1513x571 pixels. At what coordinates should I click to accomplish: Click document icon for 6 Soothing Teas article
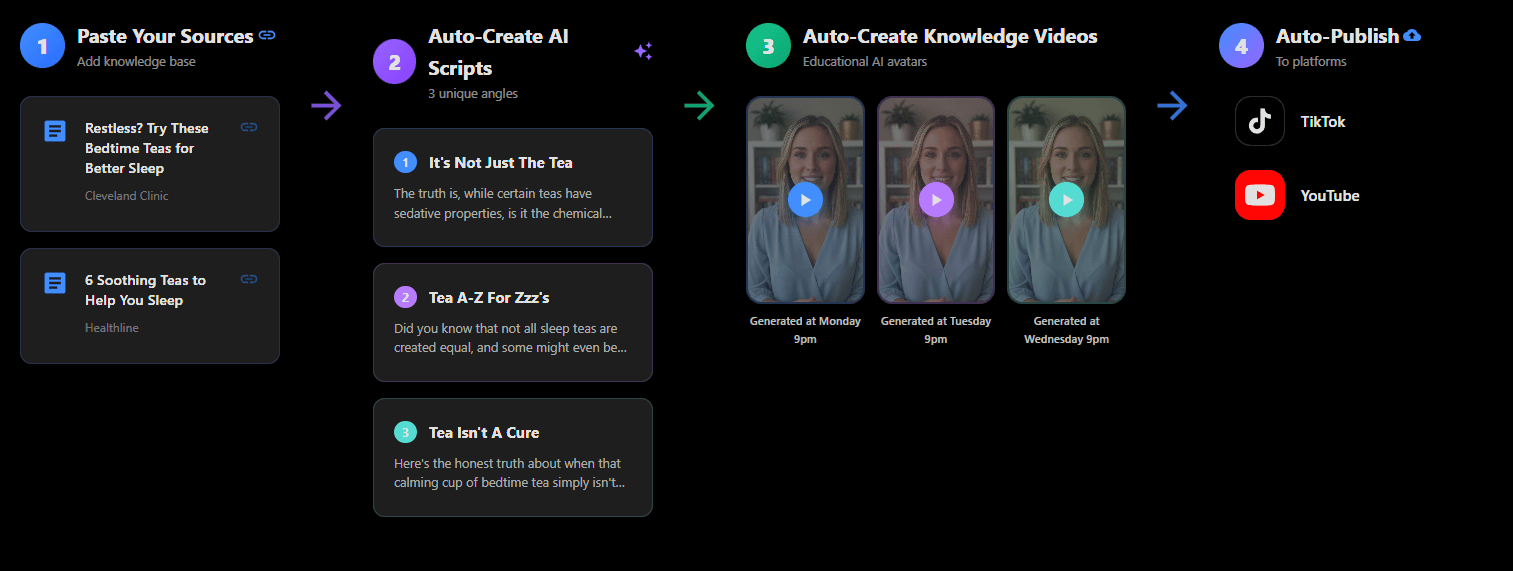tap(55, 283)
